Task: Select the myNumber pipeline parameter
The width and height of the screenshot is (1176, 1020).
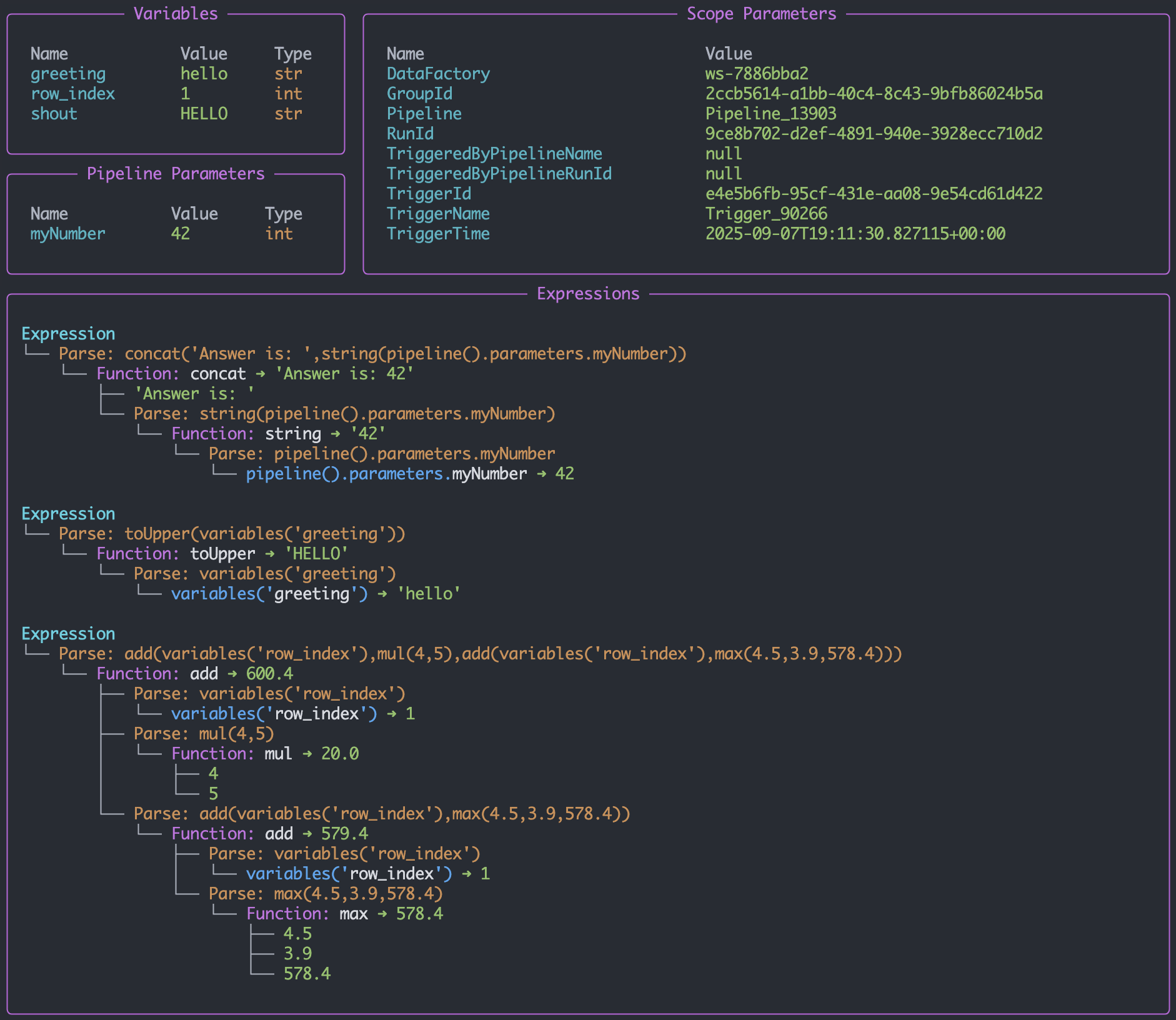Action: tap(67, 233)
